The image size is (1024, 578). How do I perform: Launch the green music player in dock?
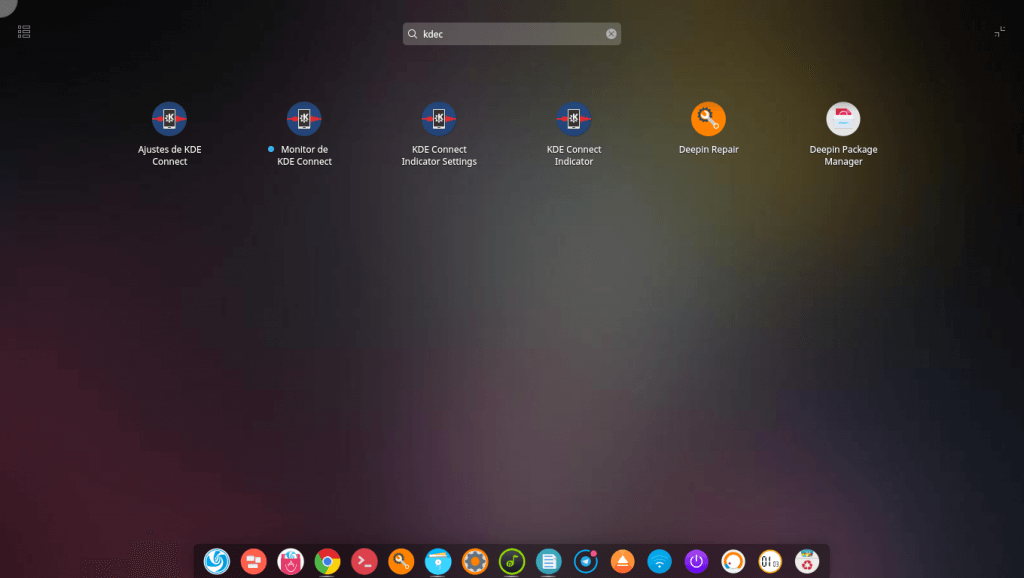point(511,561)
